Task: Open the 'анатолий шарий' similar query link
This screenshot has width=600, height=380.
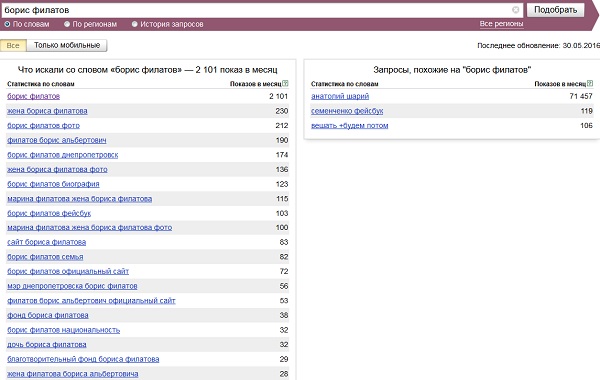Action: 340,96
